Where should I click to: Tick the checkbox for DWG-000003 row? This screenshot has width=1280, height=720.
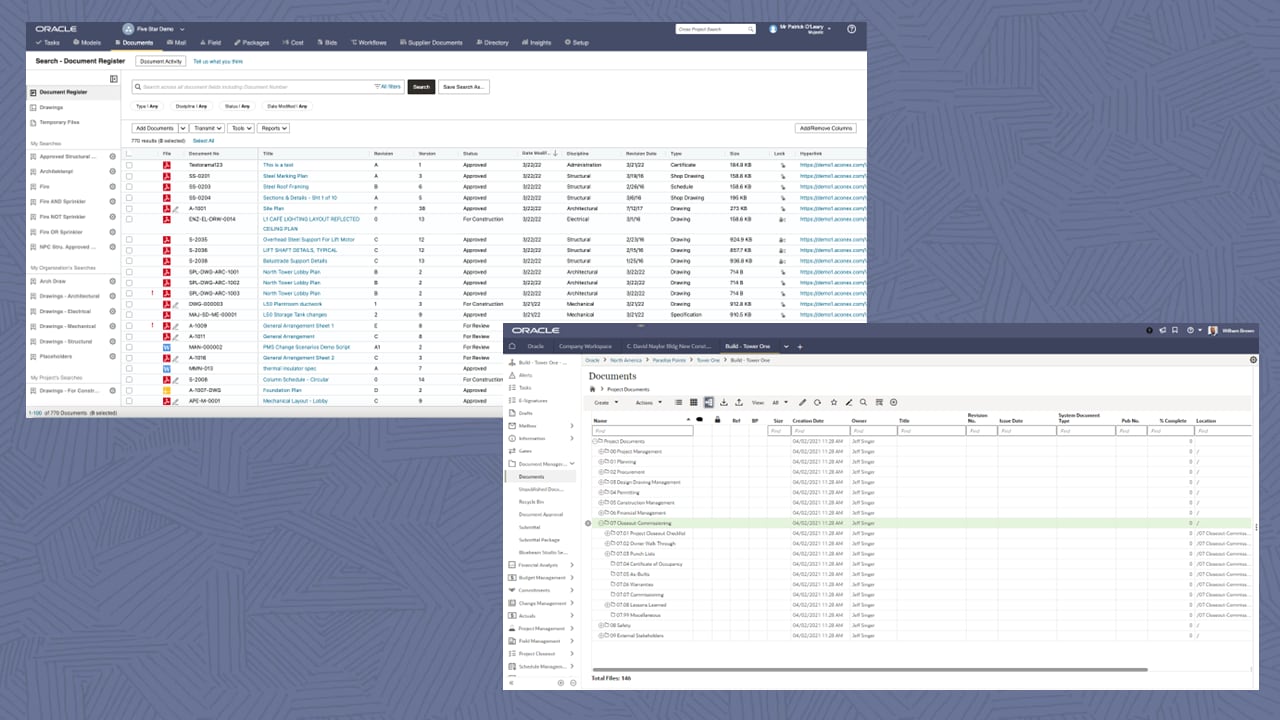pyautogui.click(x=129, y=304)
